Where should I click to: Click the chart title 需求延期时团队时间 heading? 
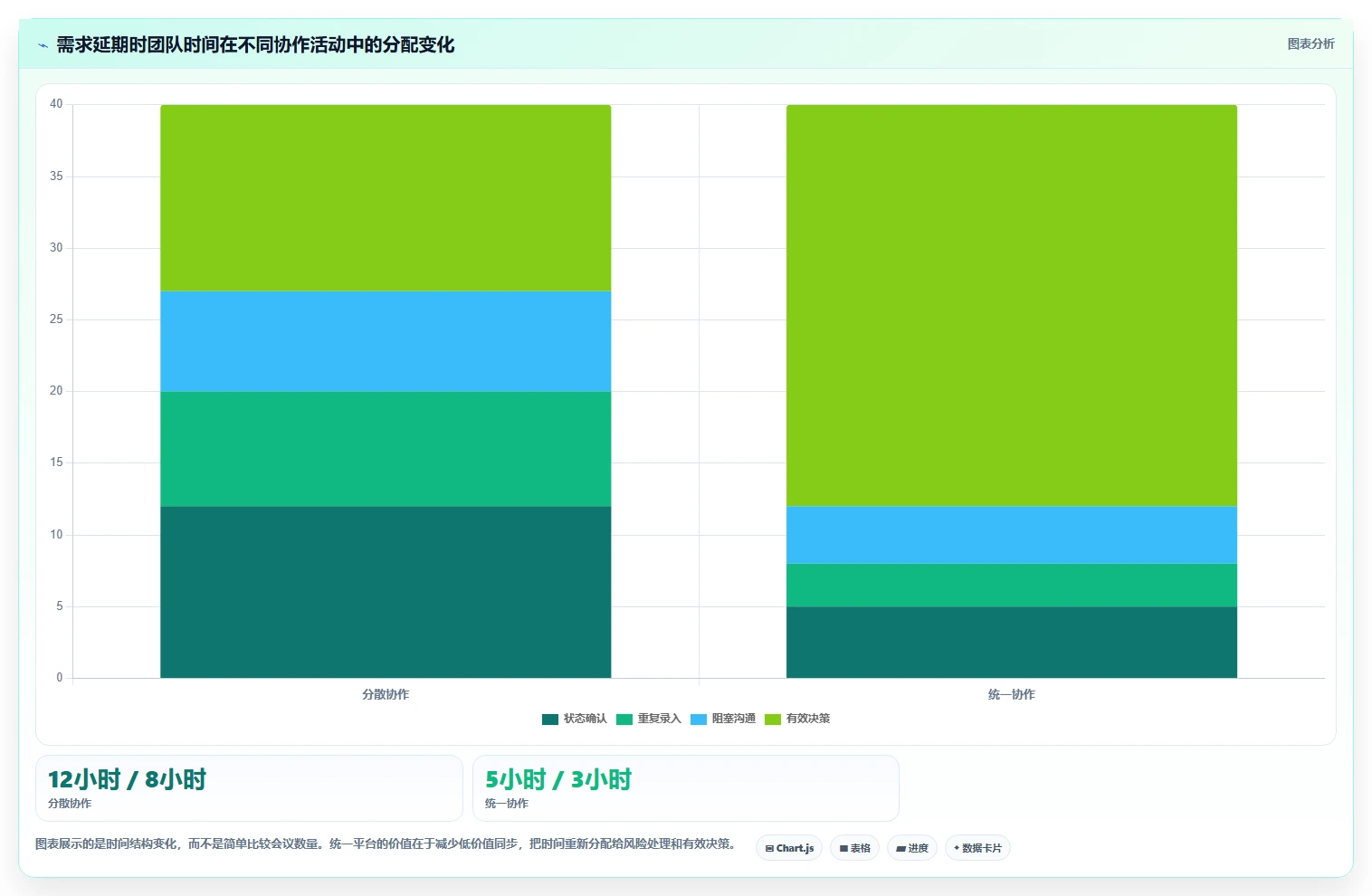tap(255, 45)
